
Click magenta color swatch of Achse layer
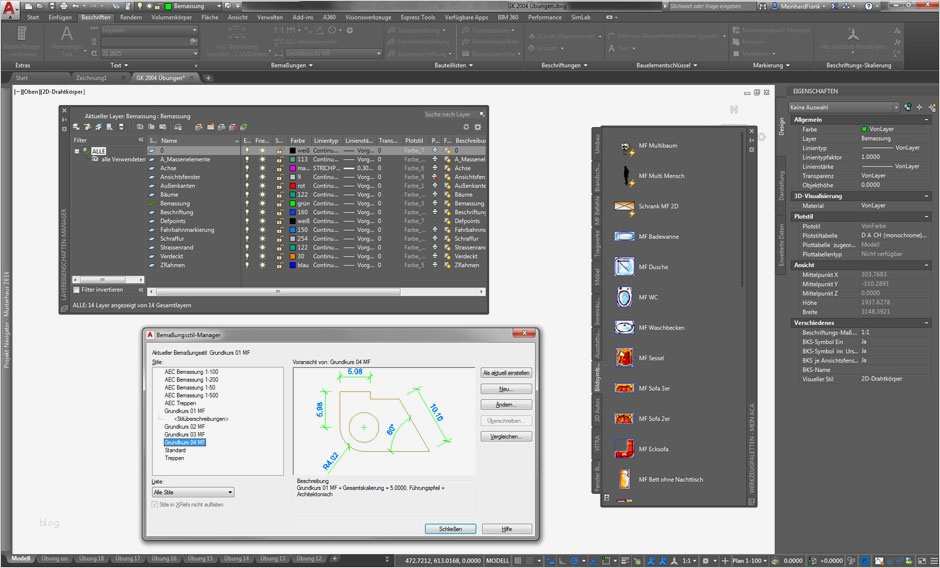(293, 169)
